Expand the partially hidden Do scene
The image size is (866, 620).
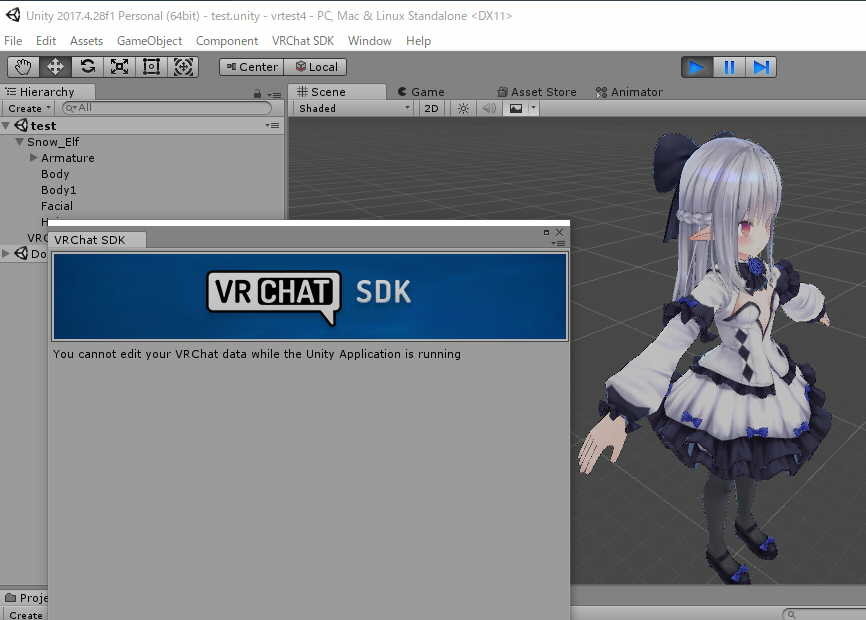6,253
